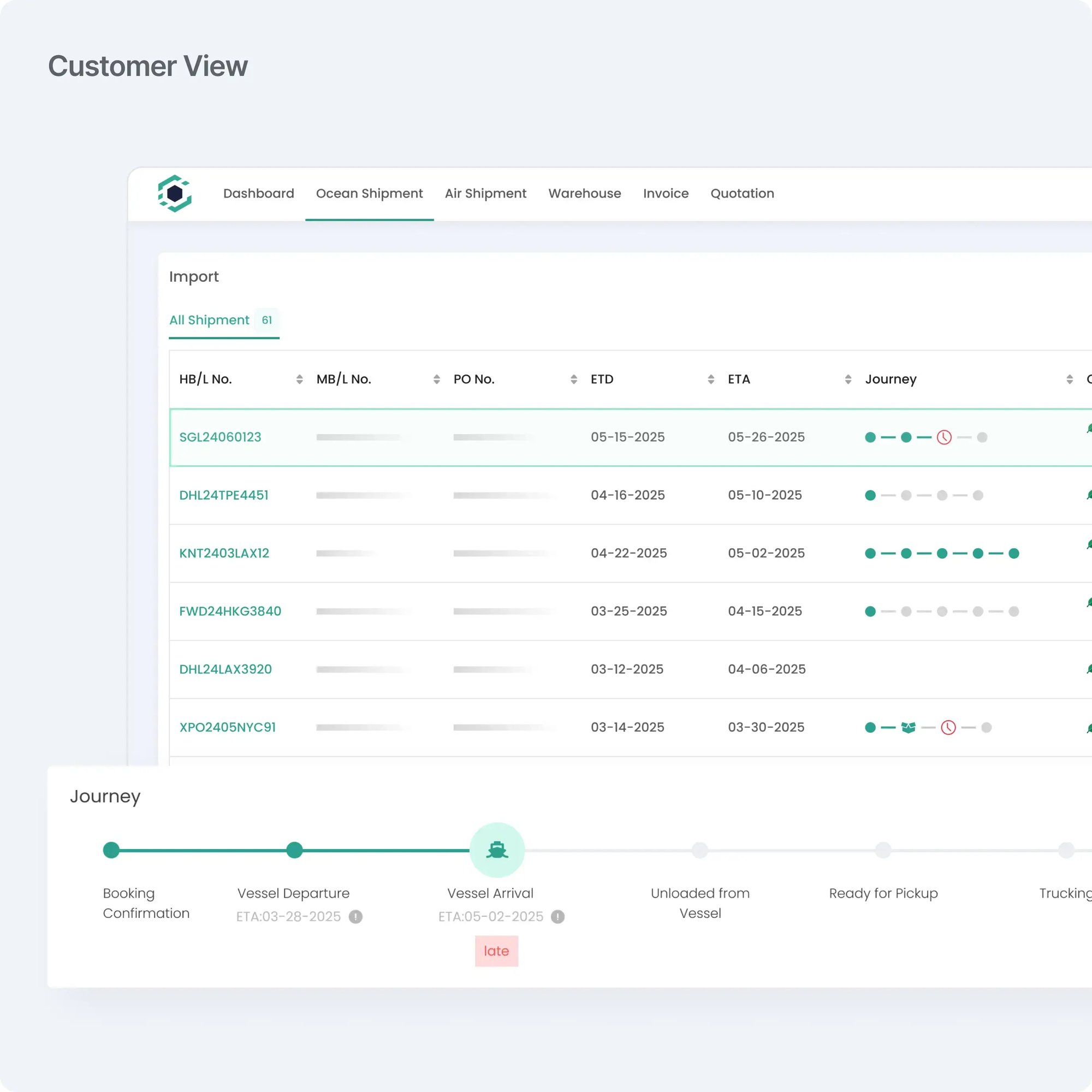The height and width of the screenshot is (1092, 1092).
Task: Sort by Journey column arrows
Action: (x=1070, y=379)
